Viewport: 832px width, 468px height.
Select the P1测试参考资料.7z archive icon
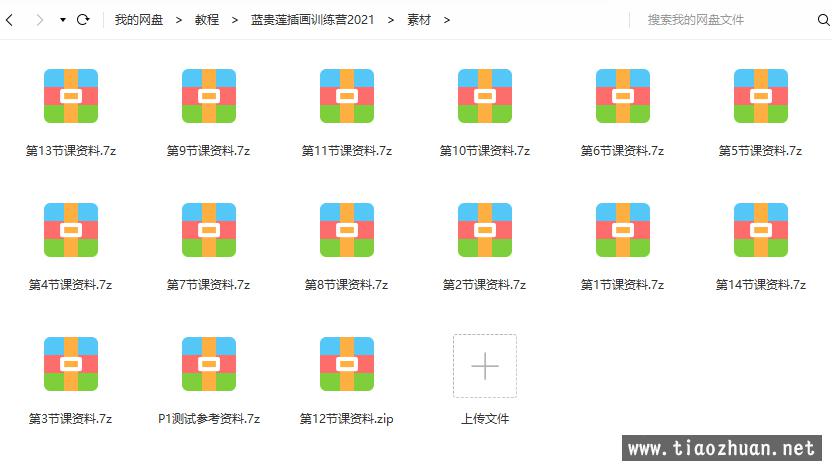[209, 364]
